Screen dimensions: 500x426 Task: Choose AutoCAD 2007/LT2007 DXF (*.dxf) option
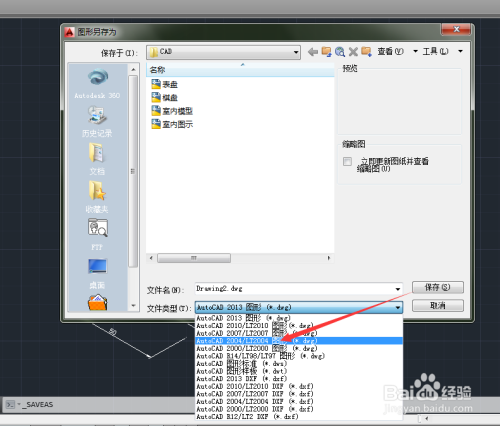[x=299, y=394]
